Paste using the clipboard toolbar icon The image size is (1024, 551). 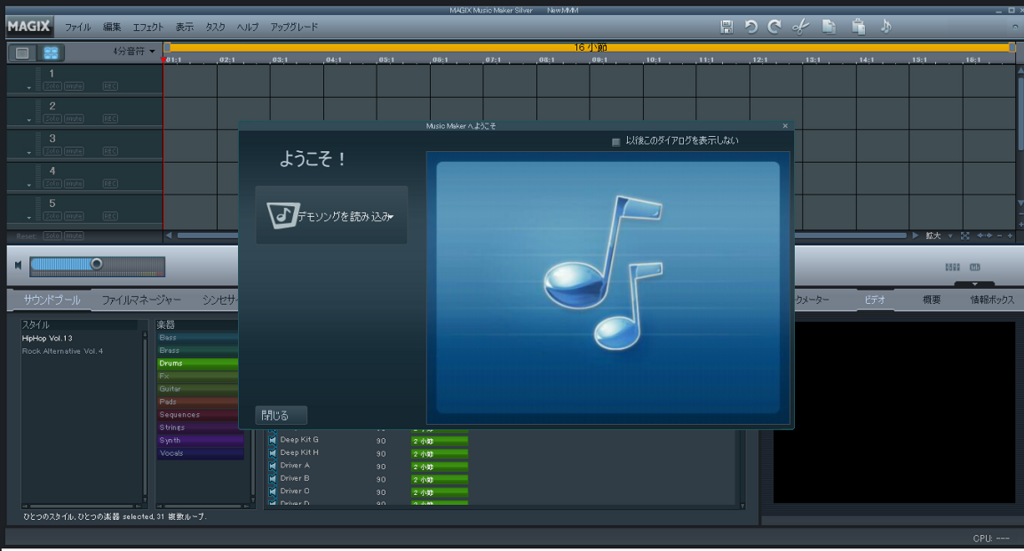[859, 27]
